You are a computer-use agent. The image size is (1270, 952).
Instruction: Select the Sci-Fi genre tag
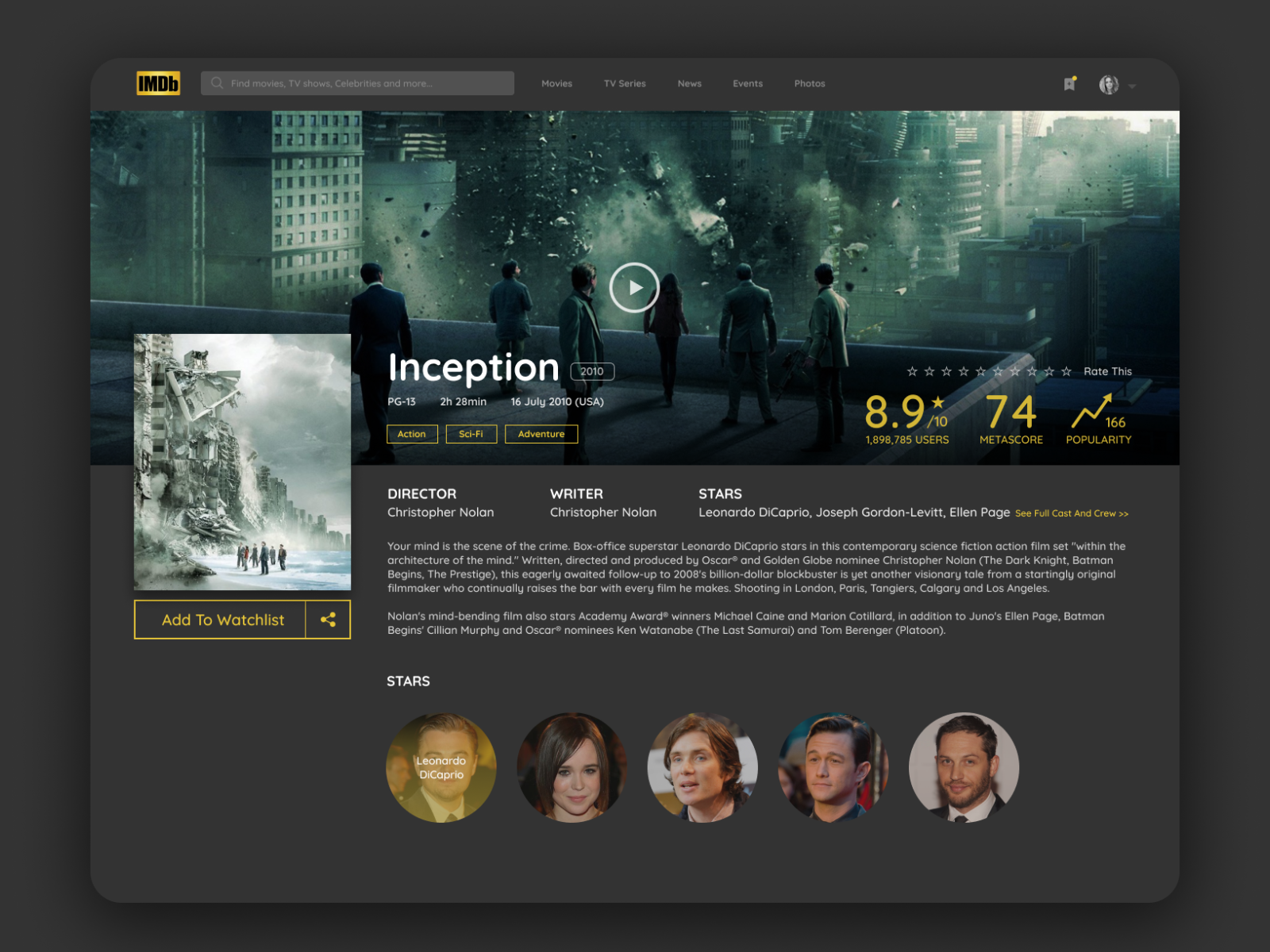click(x=471, y=434)
